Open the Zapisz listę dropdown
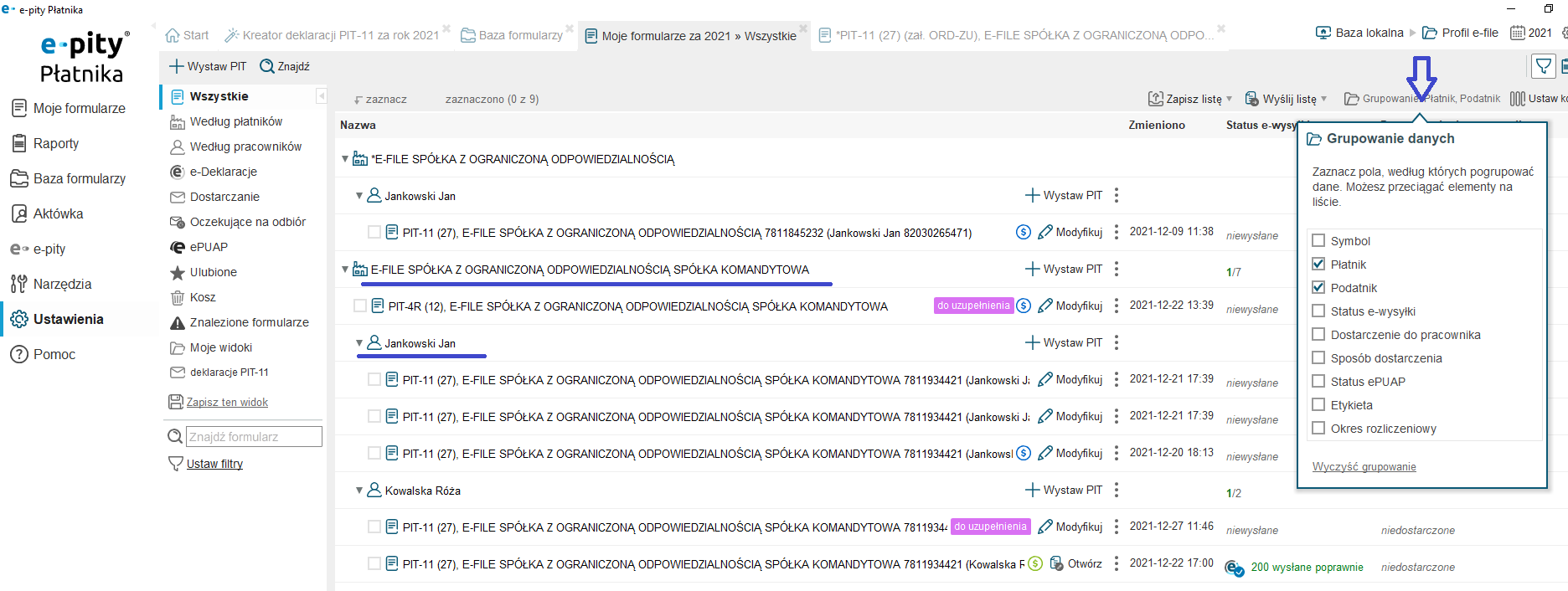The height and width of the screenshot is (591, 1568). pyautogui.click(x=1190, y=99)
